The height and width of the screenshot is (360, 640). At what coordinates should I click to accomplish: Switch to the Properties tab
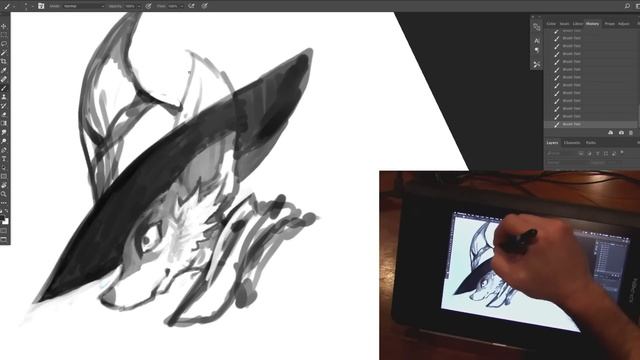click(x=610, y=24)
